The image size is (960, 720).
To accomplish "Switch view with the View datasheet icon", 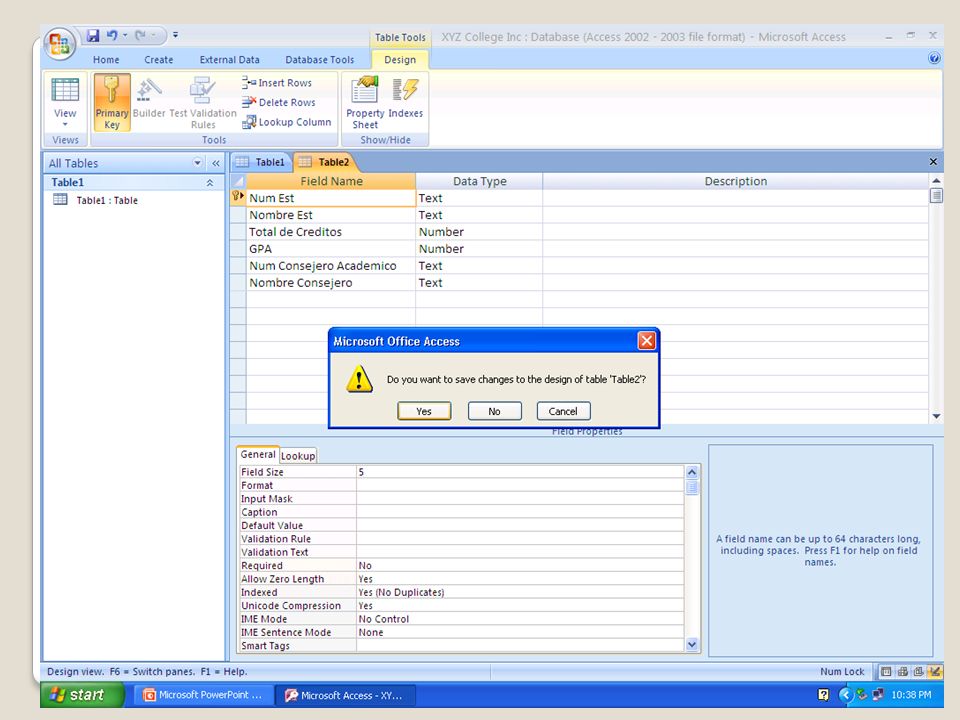I will coord(65,90).
